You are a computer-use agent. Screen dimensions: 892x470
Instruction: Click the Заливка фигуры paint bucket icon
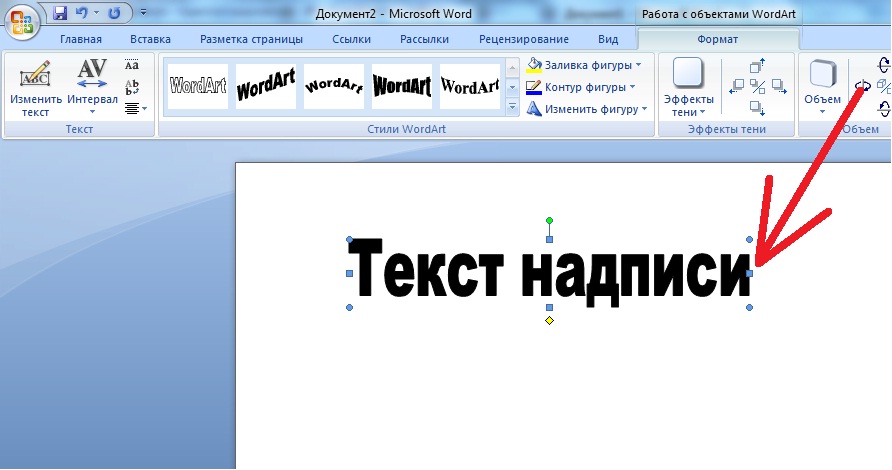click(534, 65)
